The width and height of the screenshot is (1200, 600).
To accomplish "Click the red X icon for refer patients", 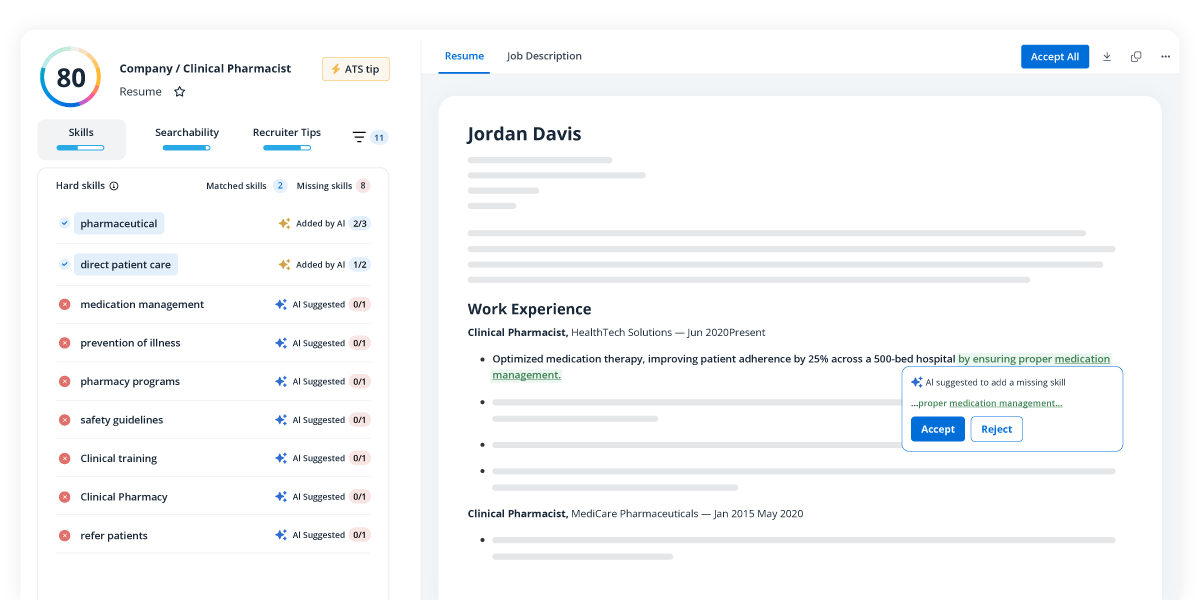I will point(65,535).
